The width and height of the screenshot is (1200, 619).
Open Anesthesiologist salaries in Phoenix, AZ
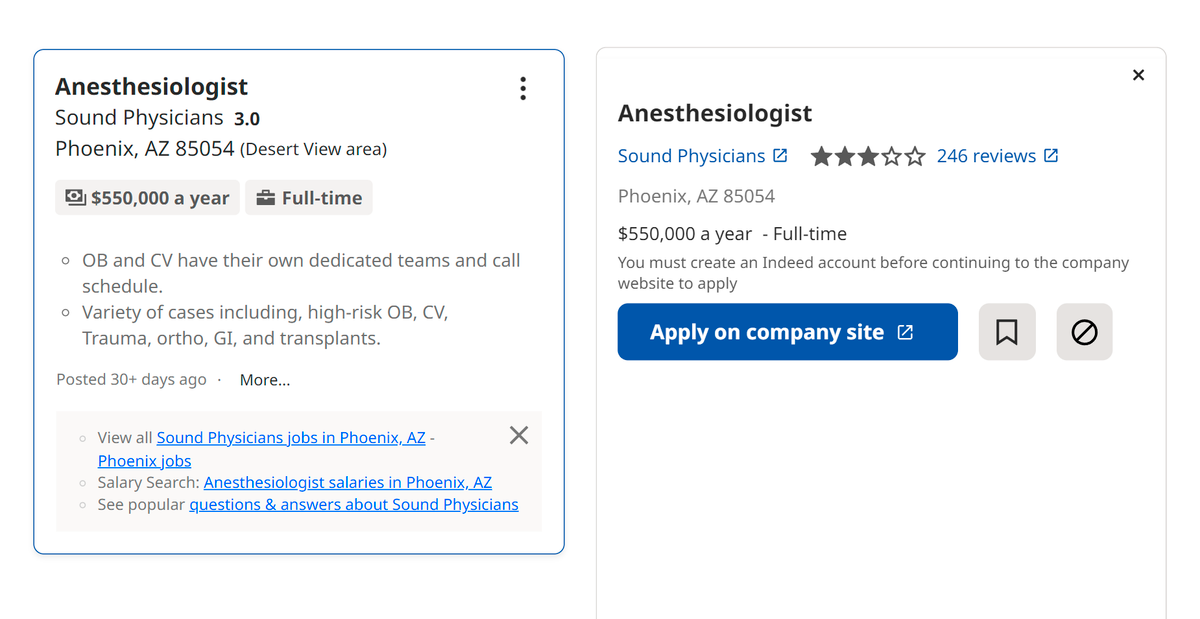[x=348, y=482]
